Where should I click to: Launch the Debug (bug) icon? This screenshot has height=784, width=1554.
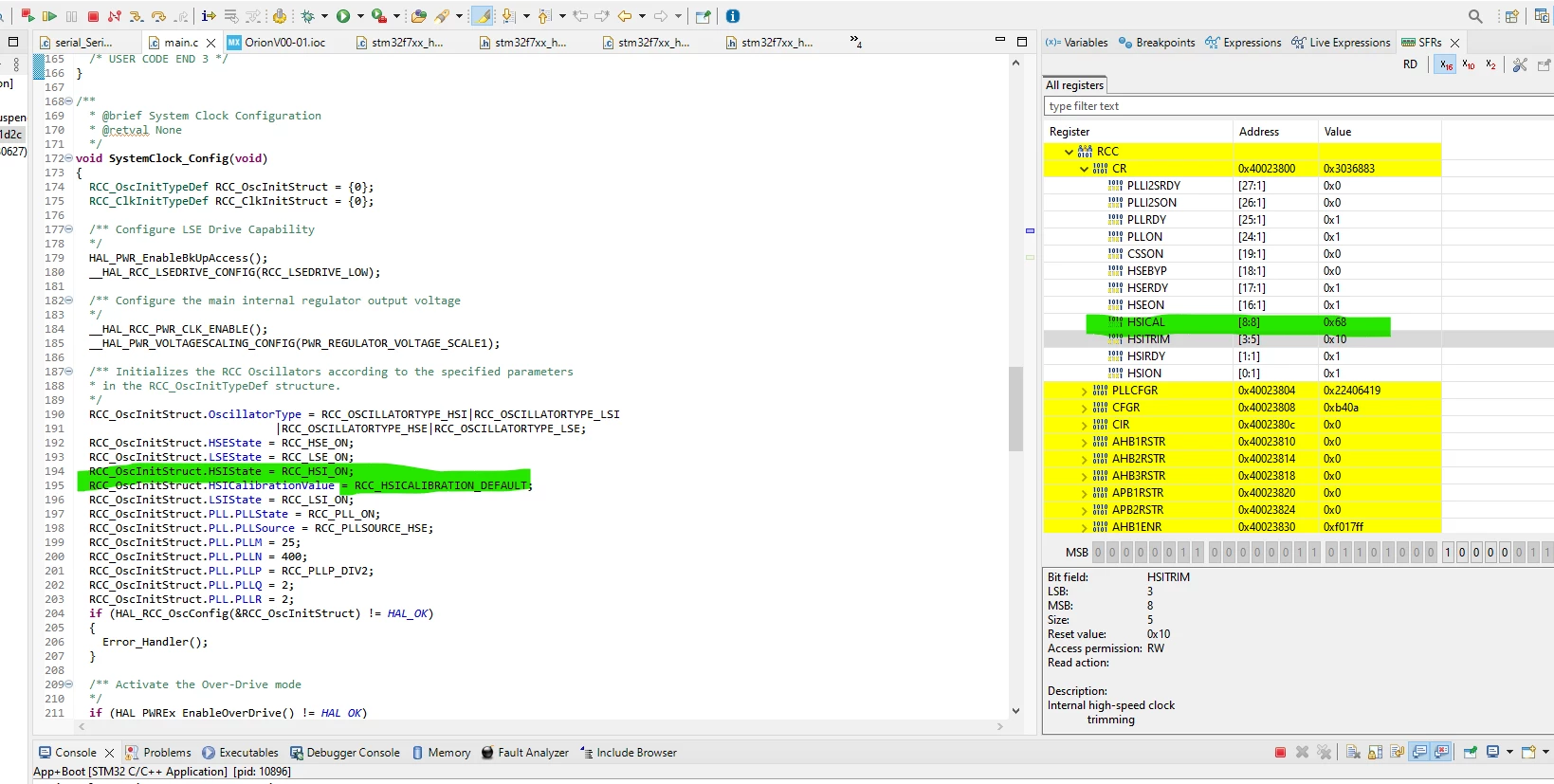tap(308, 16)
